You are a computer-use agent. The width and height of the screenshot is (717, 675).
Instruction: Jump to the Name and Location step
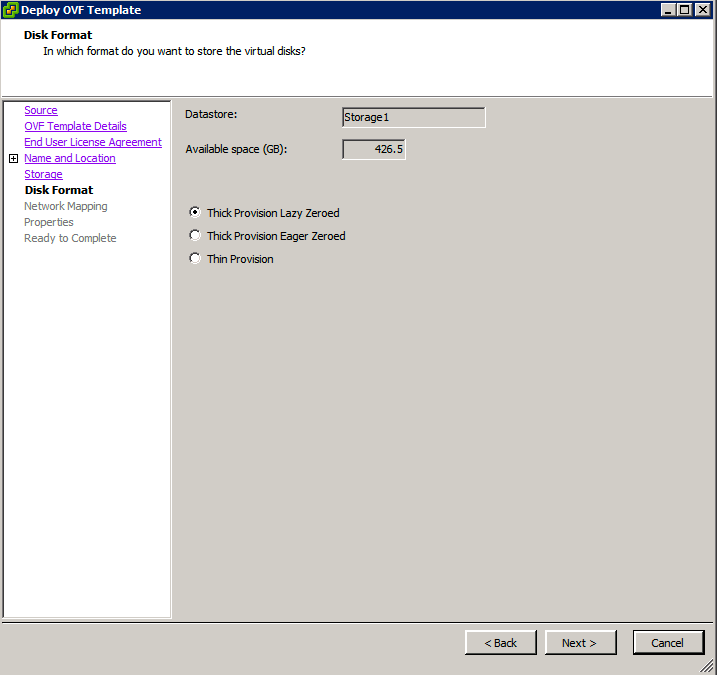pyautogui.click(x=70, y=158)
